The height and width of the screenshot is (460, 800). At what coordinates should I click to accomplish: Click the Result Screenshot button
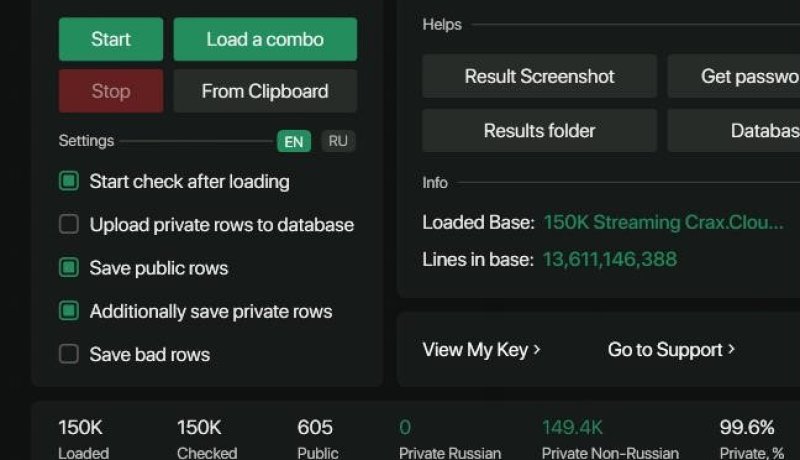[x=539, y=76]
